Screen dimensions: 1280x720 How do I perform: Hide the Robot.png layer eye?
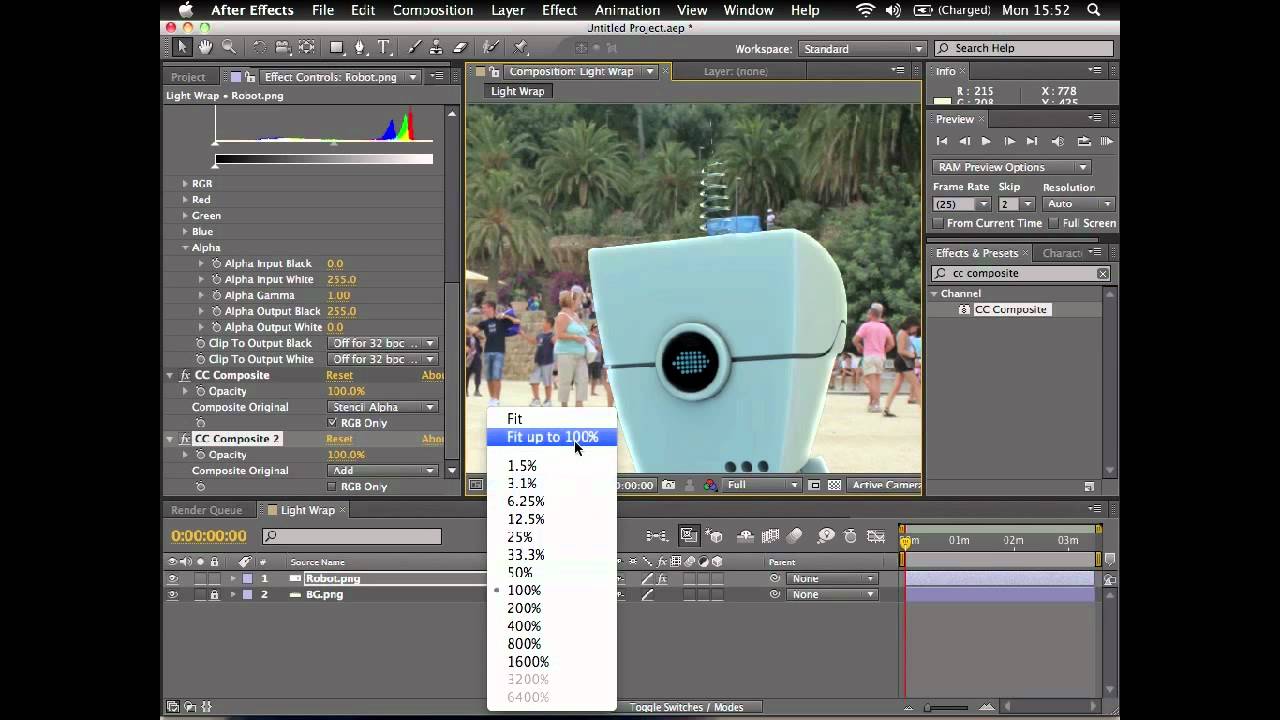172,579
